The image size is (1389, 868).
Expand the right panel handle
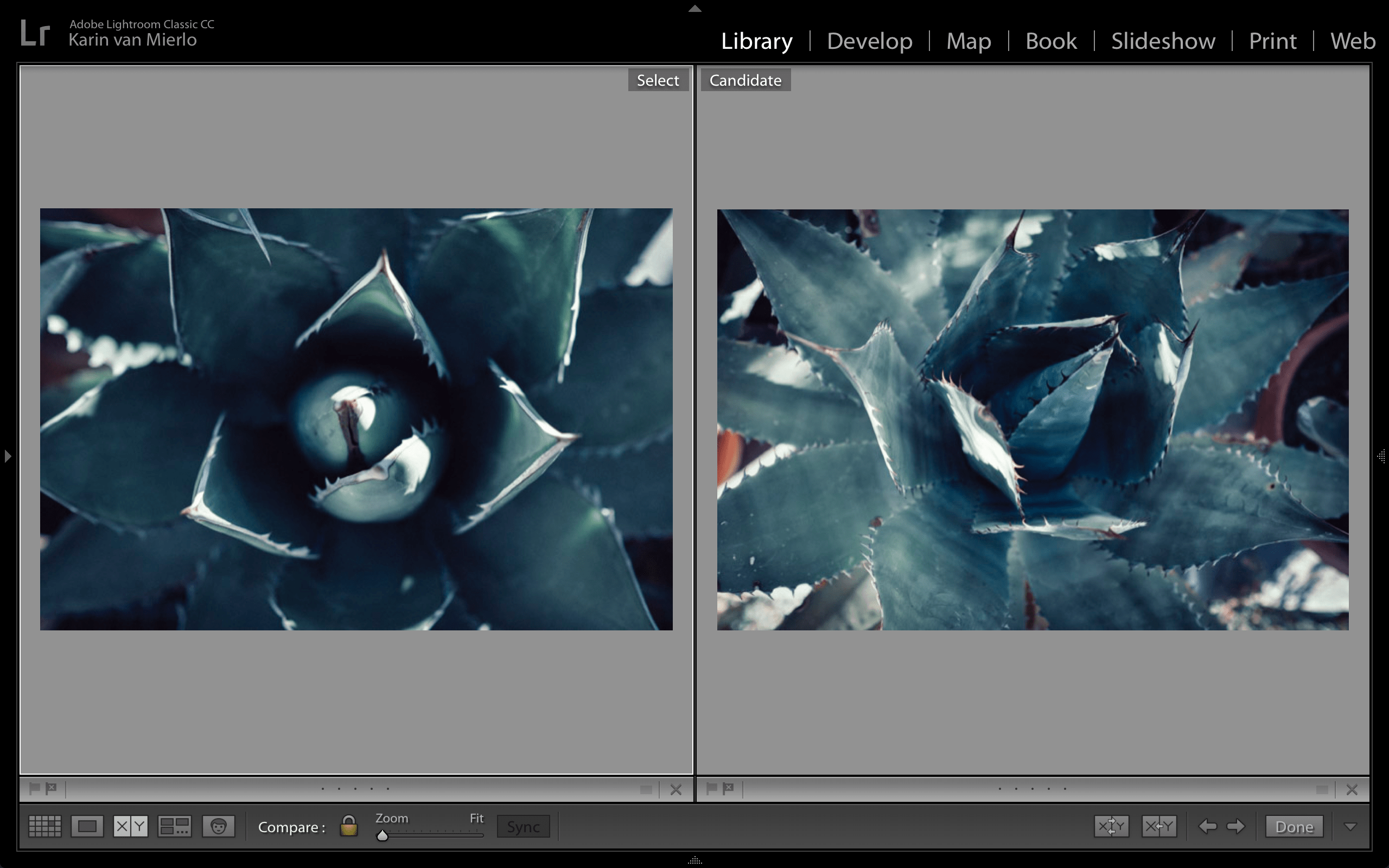[1381, 456]
